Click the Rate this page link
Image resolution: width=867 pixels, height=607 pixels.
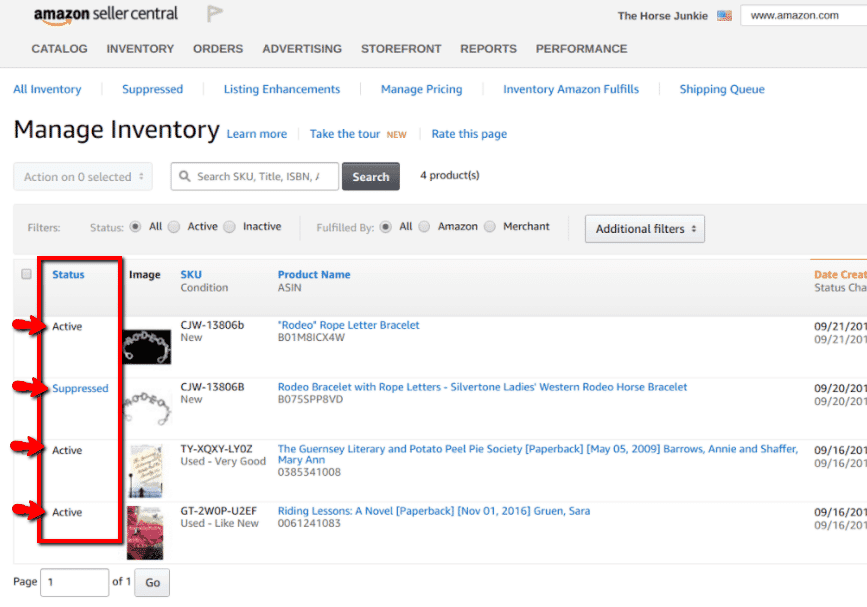click(468, 134)
